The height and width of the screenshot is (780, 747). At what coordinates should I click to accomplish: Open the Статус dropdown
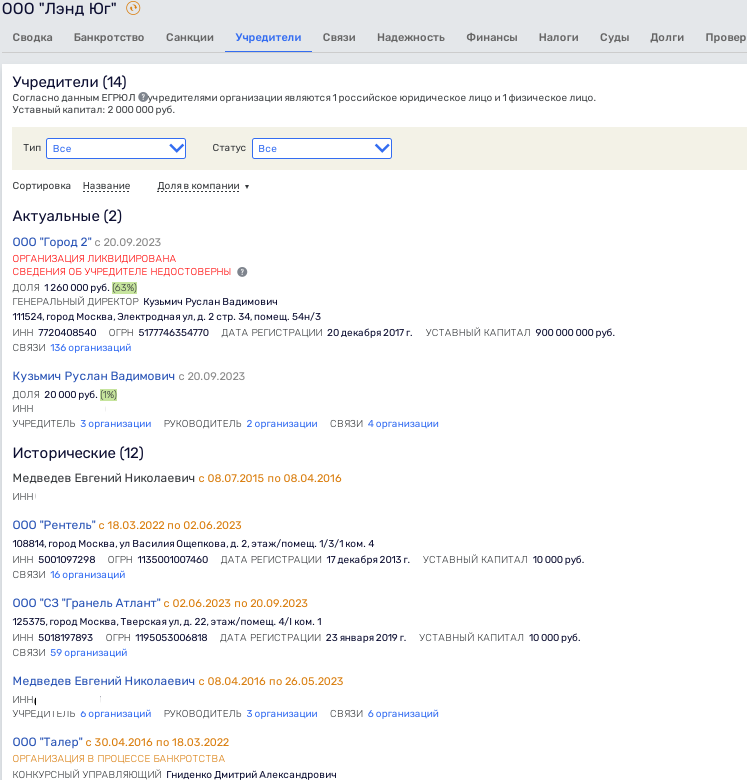[322, 148]
